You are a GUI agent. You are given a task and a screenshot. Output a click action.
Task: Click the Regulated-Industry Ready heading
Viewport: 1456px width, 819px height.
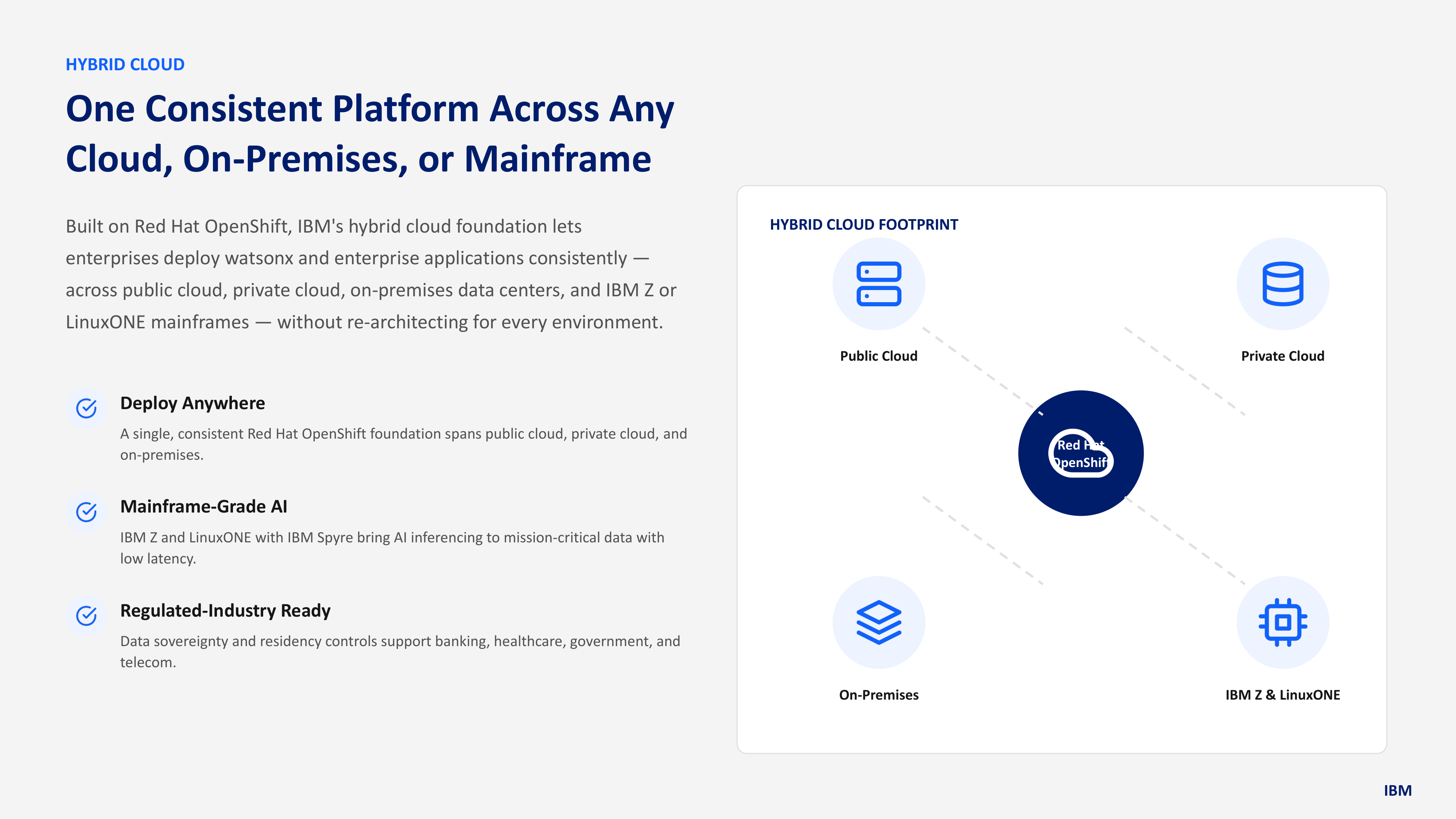[225, 610]
